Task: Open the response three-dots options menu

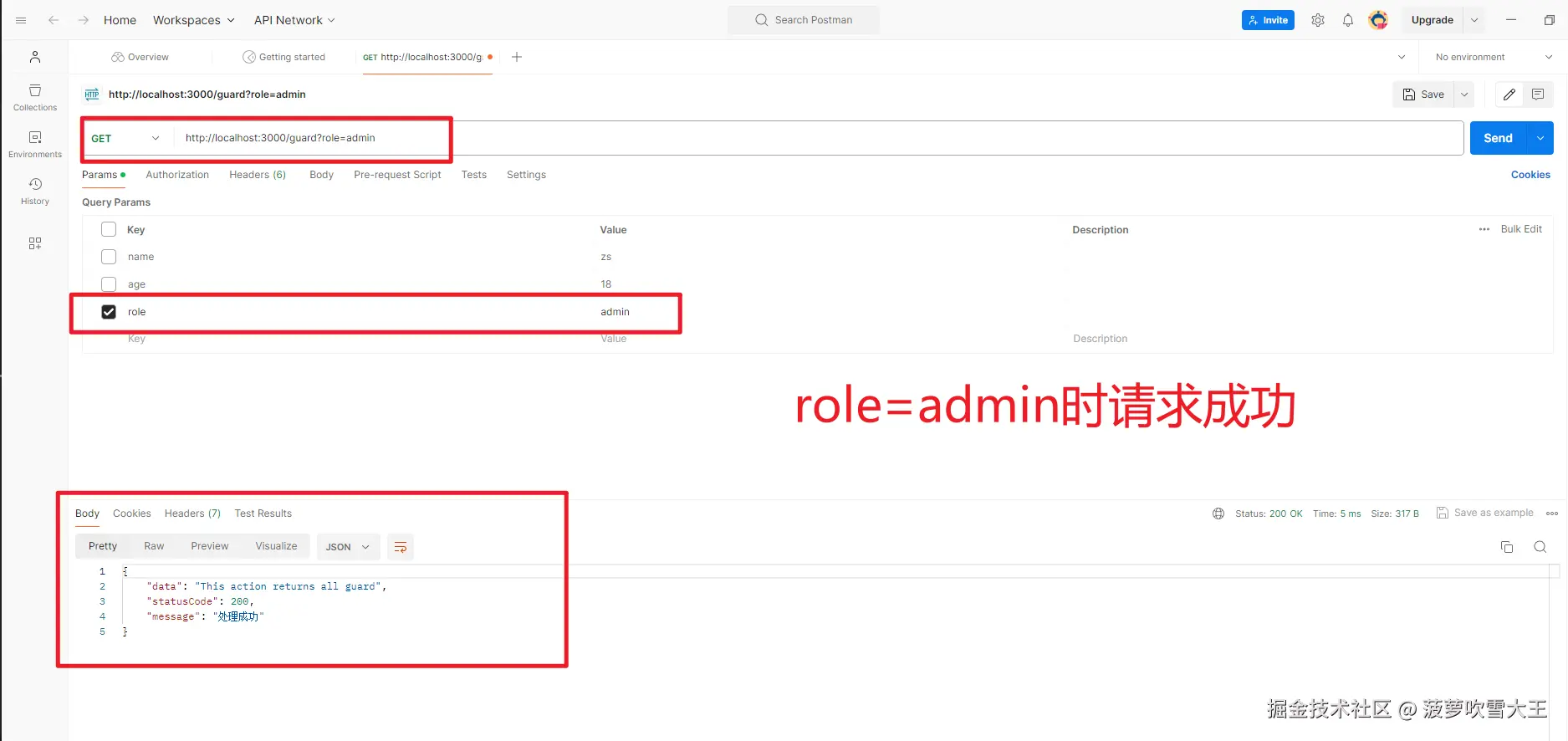Action: (1552, 514)
